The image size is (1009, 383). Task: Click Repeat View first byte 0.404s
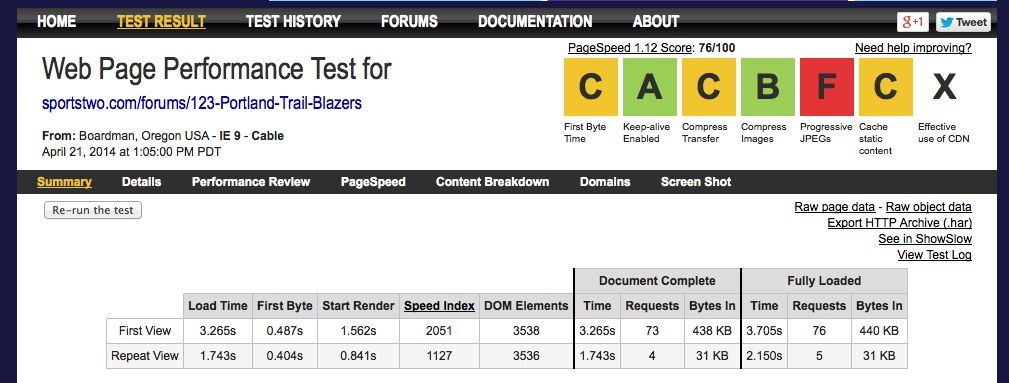tap(284, 356)
